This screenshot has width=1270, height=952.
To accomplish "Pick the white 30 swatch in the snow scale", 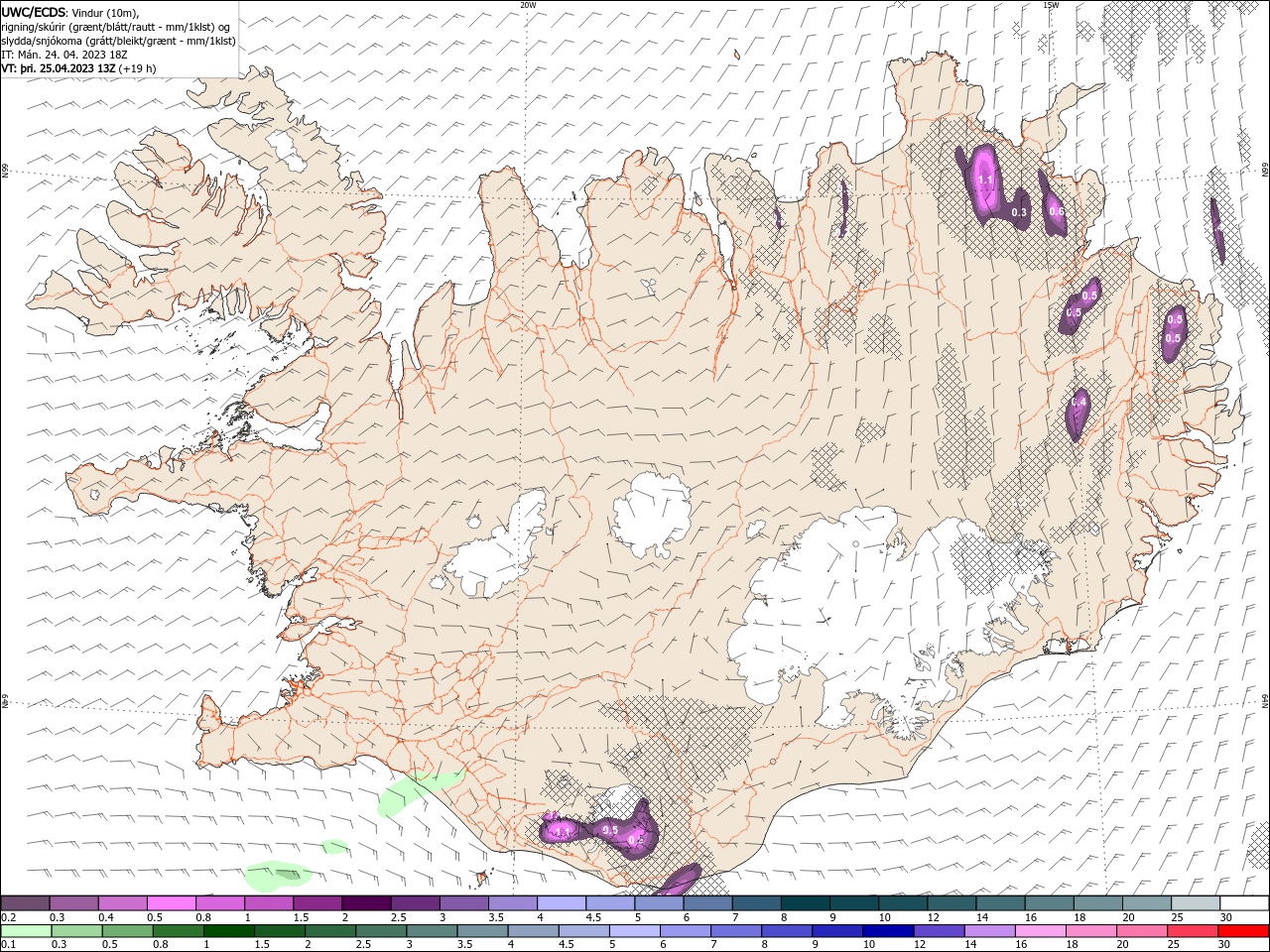I will click(x=1244, y=902).
